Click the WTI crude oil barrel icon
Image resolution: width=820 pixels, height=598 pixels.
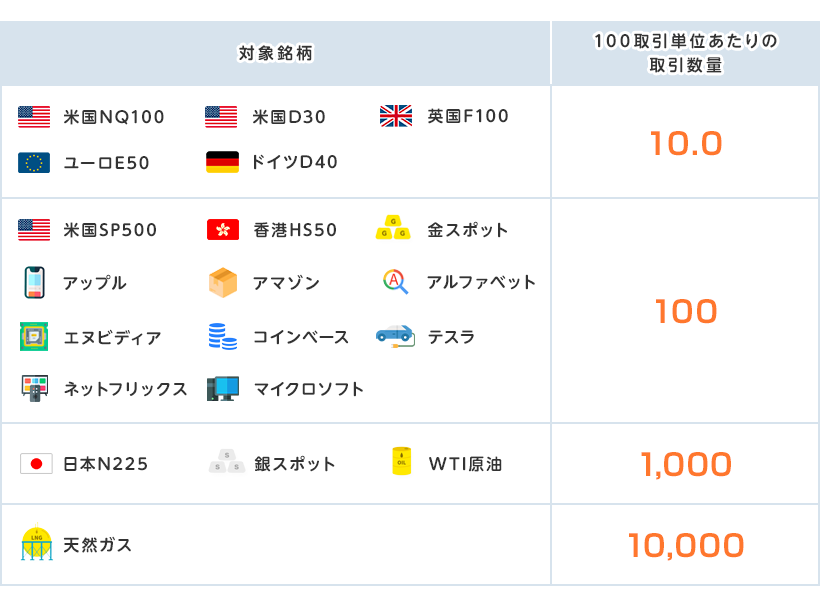point(401,462)
